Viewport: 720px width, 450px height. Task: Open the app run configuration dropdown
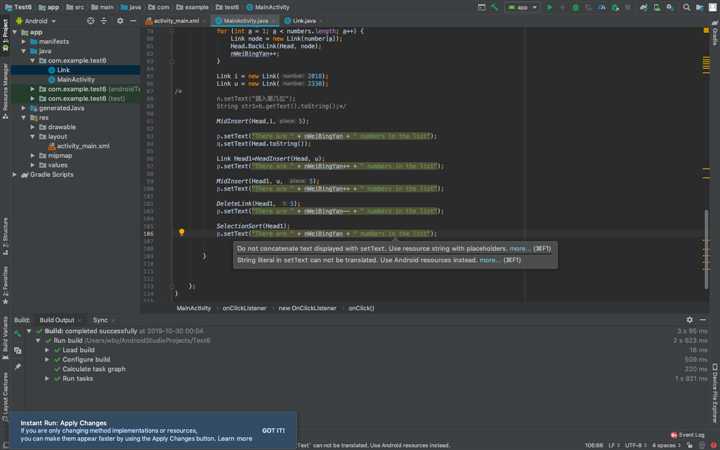click(x=522, y=7)
